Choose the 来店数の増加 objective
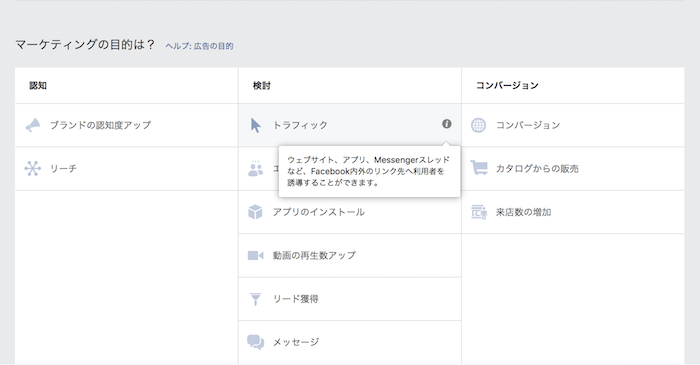 [x=573, y=212]
